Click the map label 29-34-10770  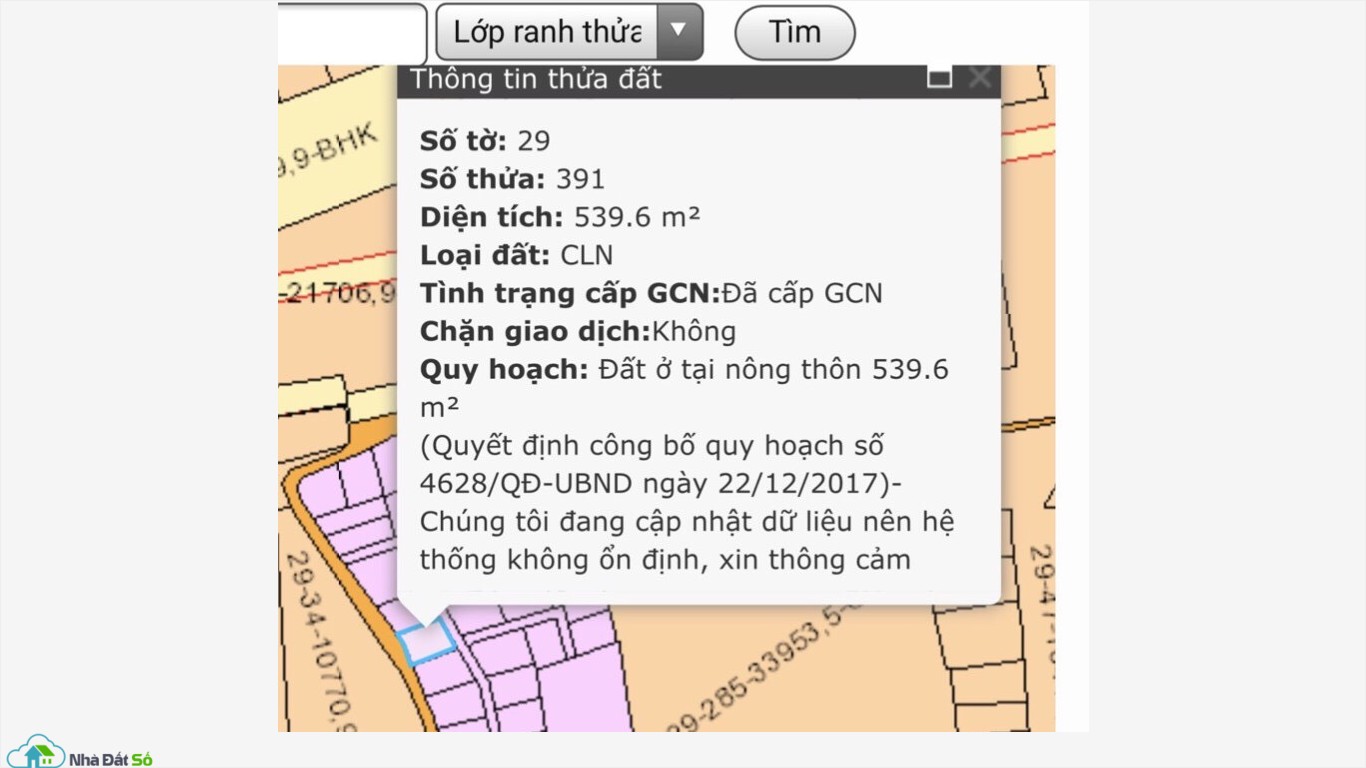coord(320,640)
